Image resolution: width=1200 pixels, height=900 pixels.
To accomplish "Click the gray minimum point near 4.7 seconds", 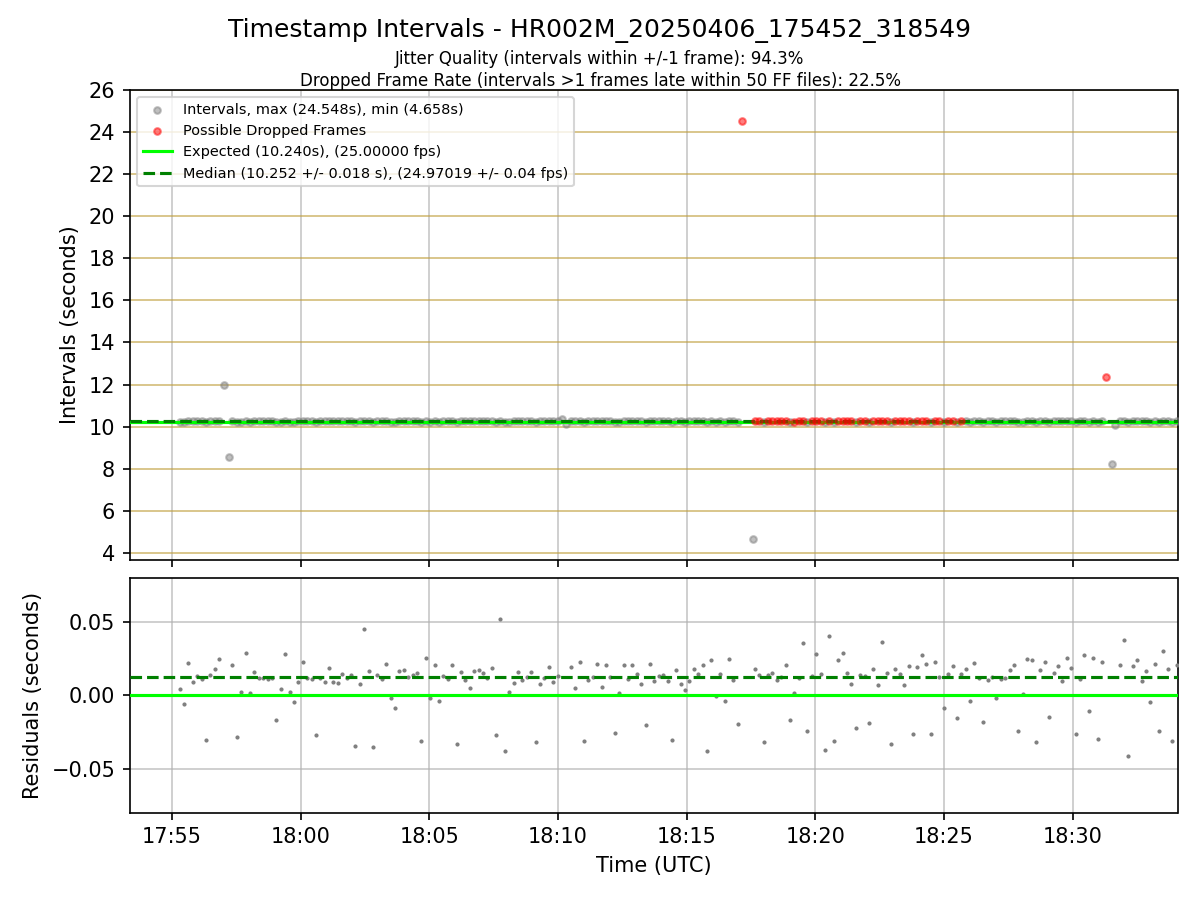I will point(753,539).
